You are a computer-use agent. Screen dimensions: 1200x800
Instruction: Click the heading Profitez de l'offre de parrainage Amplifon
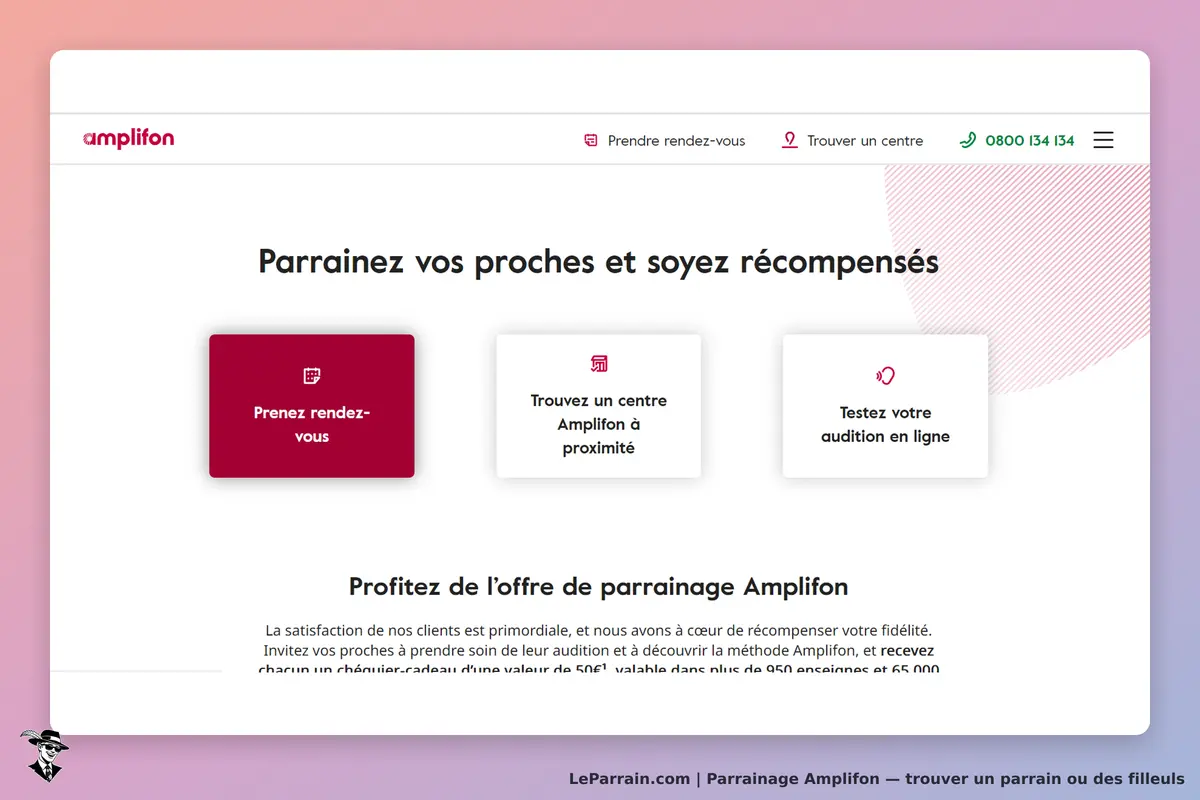click(598, 586)
